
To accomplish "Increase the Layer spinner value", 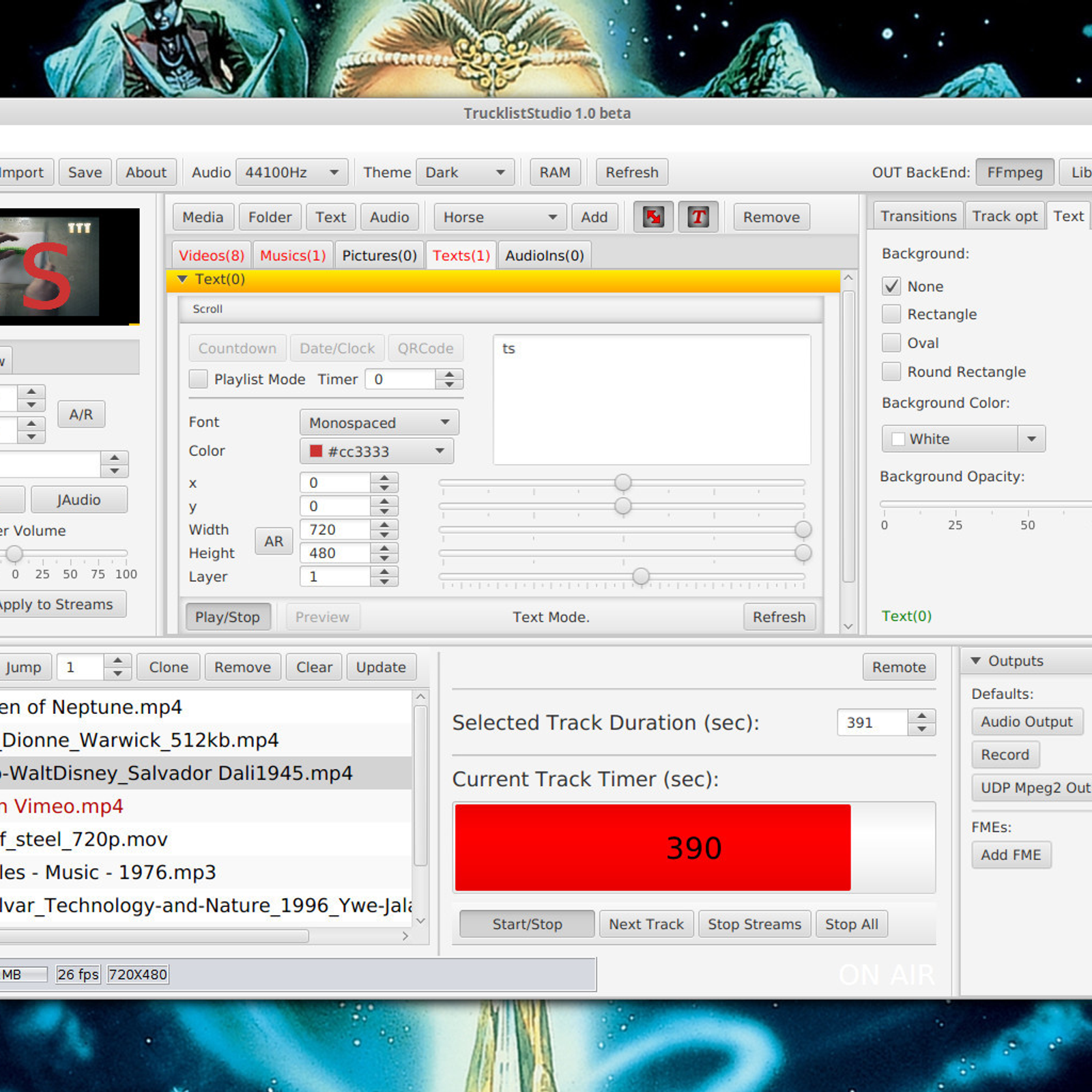I will click(x=384, y=571).
